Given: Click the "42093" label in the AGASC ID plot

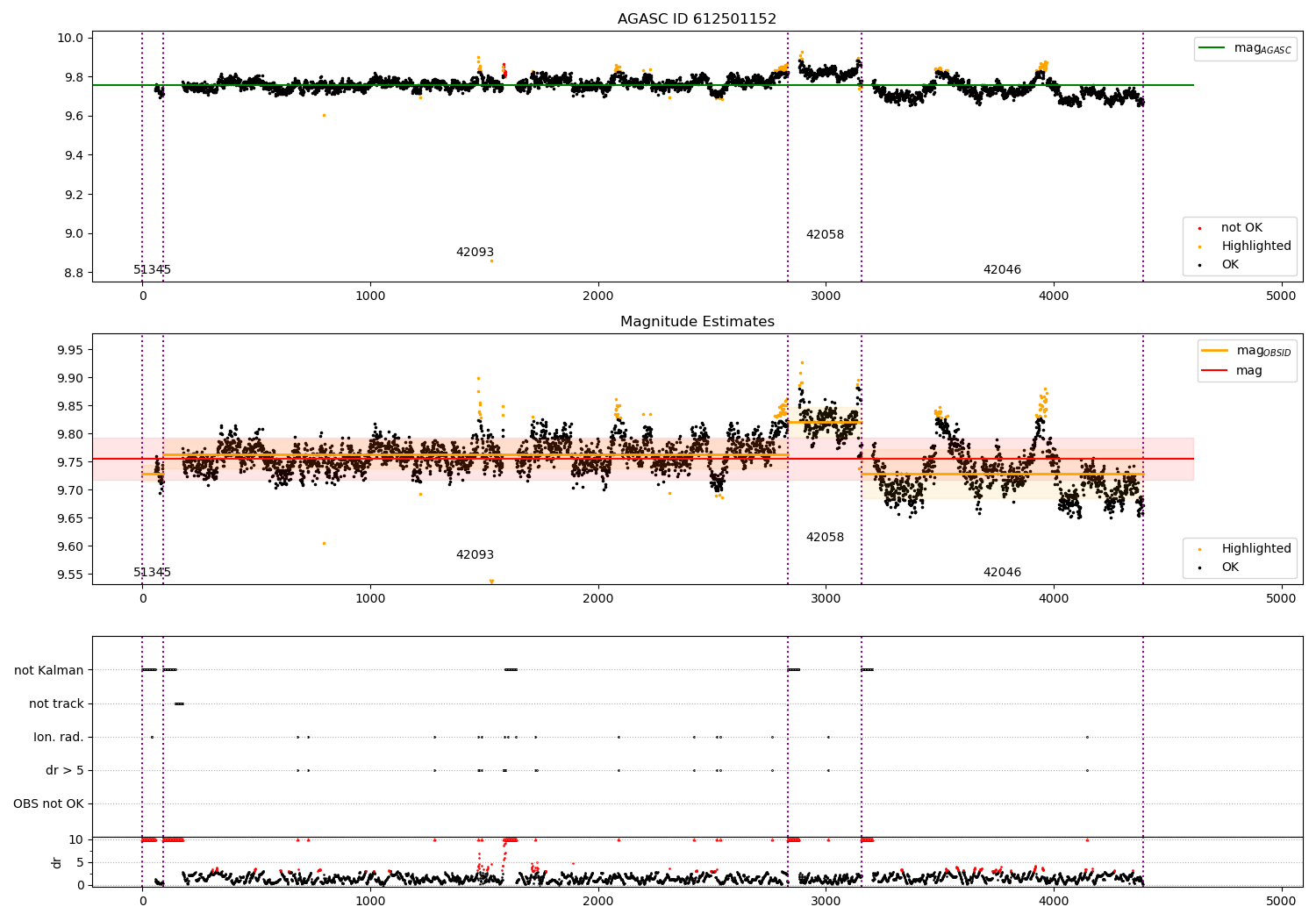Looking at the screenshot, I should (x=475, y=253).
